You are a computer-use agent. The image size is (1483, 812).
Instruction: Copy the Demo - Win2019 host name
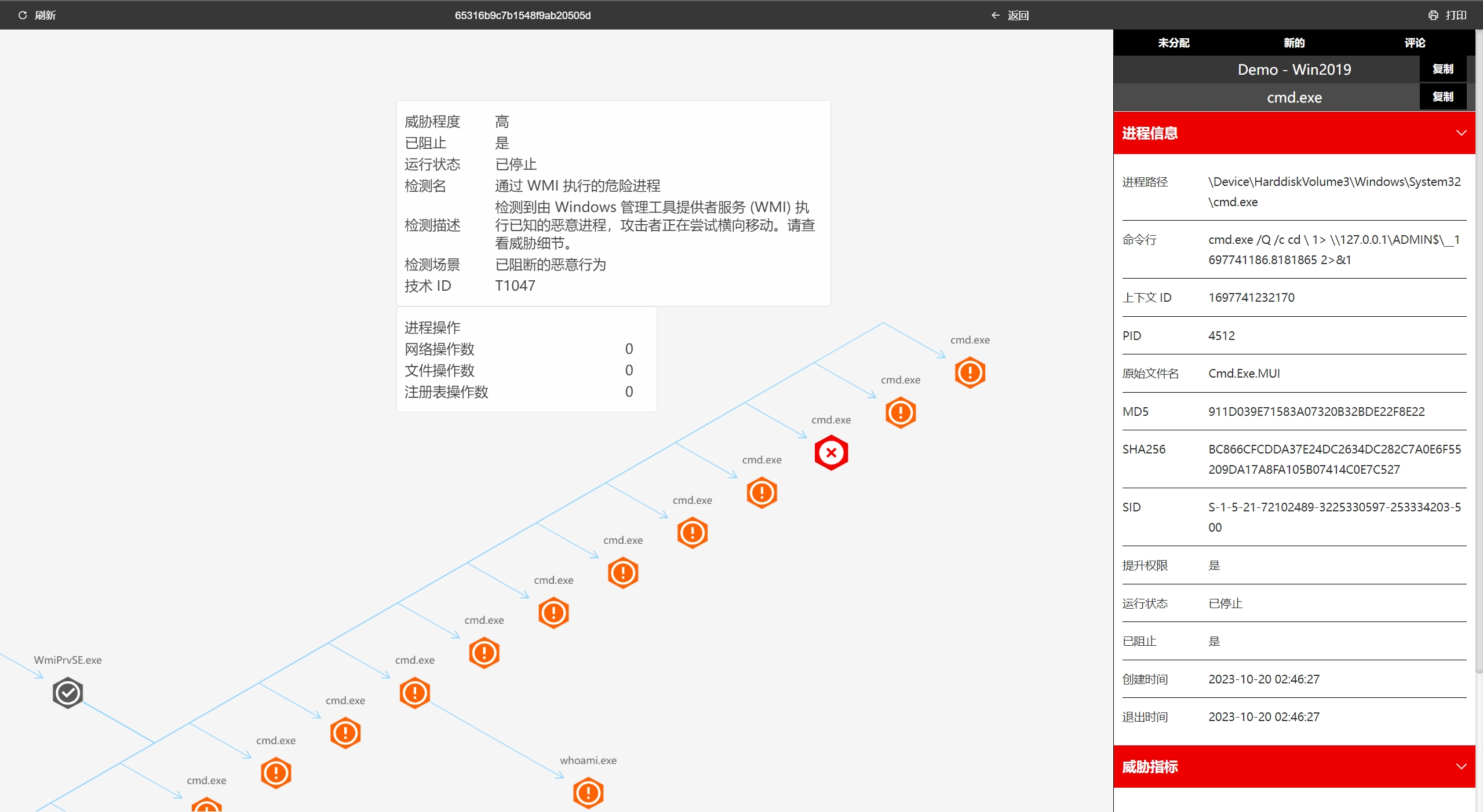pos(1442,69)
